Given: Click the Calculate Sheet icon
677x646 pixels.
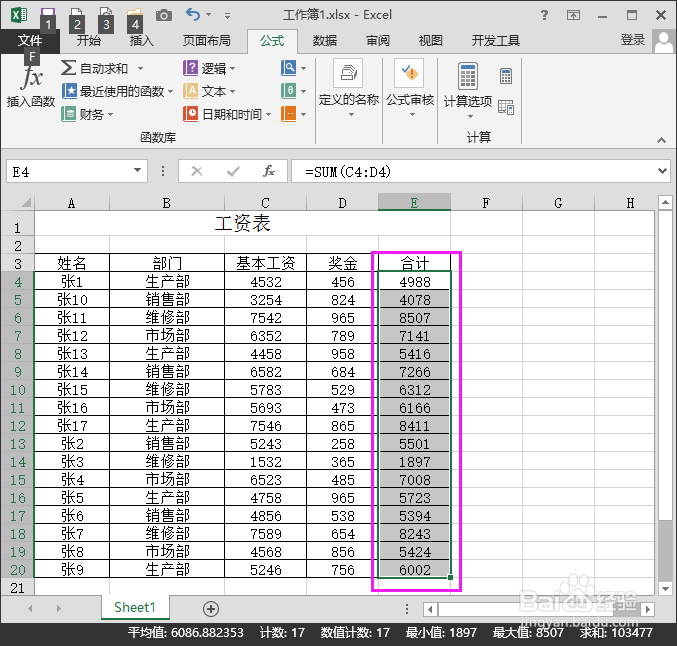Looking at the screenshot, I should point(506,107).
